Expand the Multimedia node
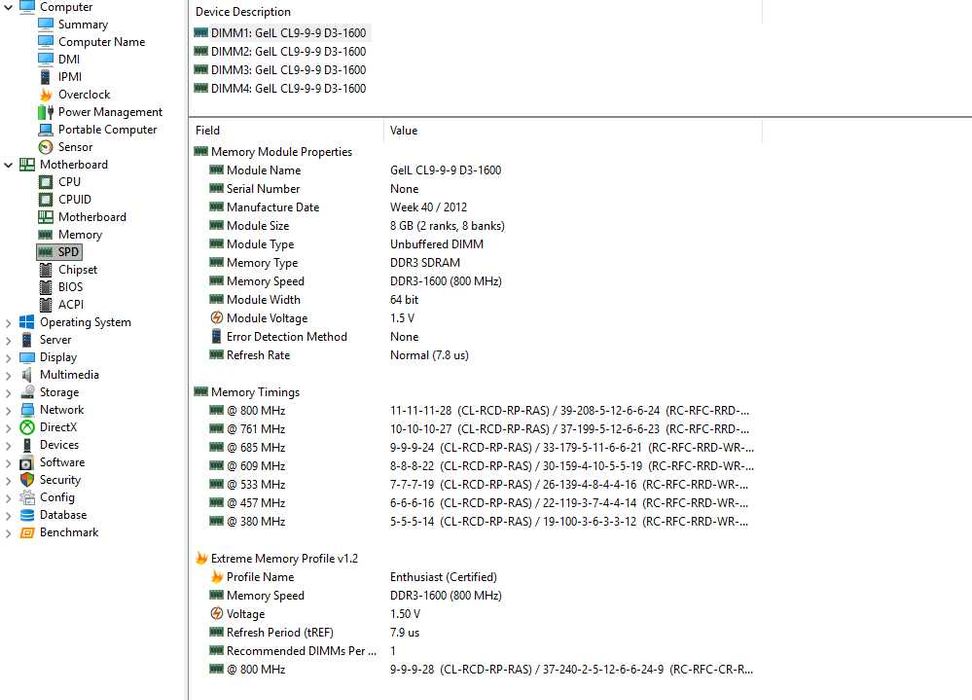The width and height of the screenshot is (972, 700). coord(8,375)
